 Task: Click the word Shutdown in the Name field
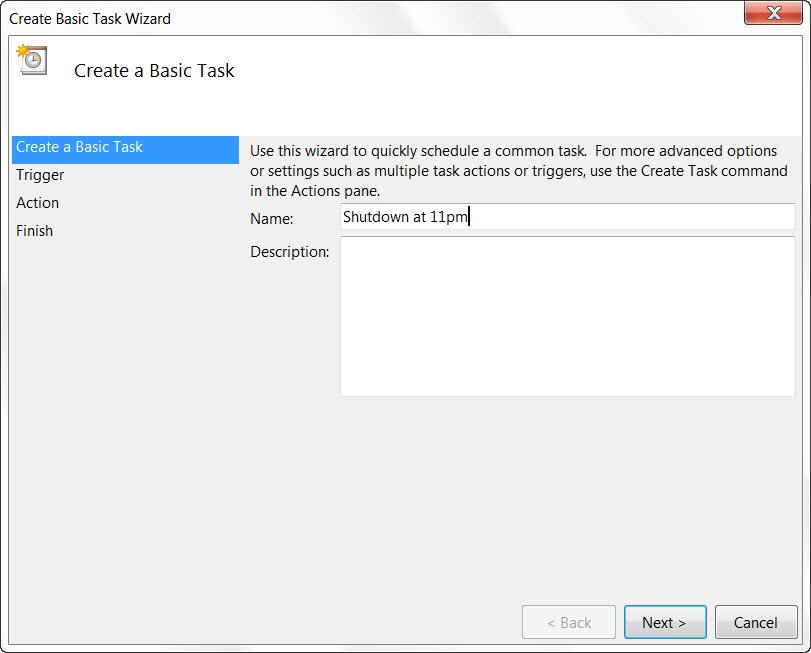coord(373,217)
